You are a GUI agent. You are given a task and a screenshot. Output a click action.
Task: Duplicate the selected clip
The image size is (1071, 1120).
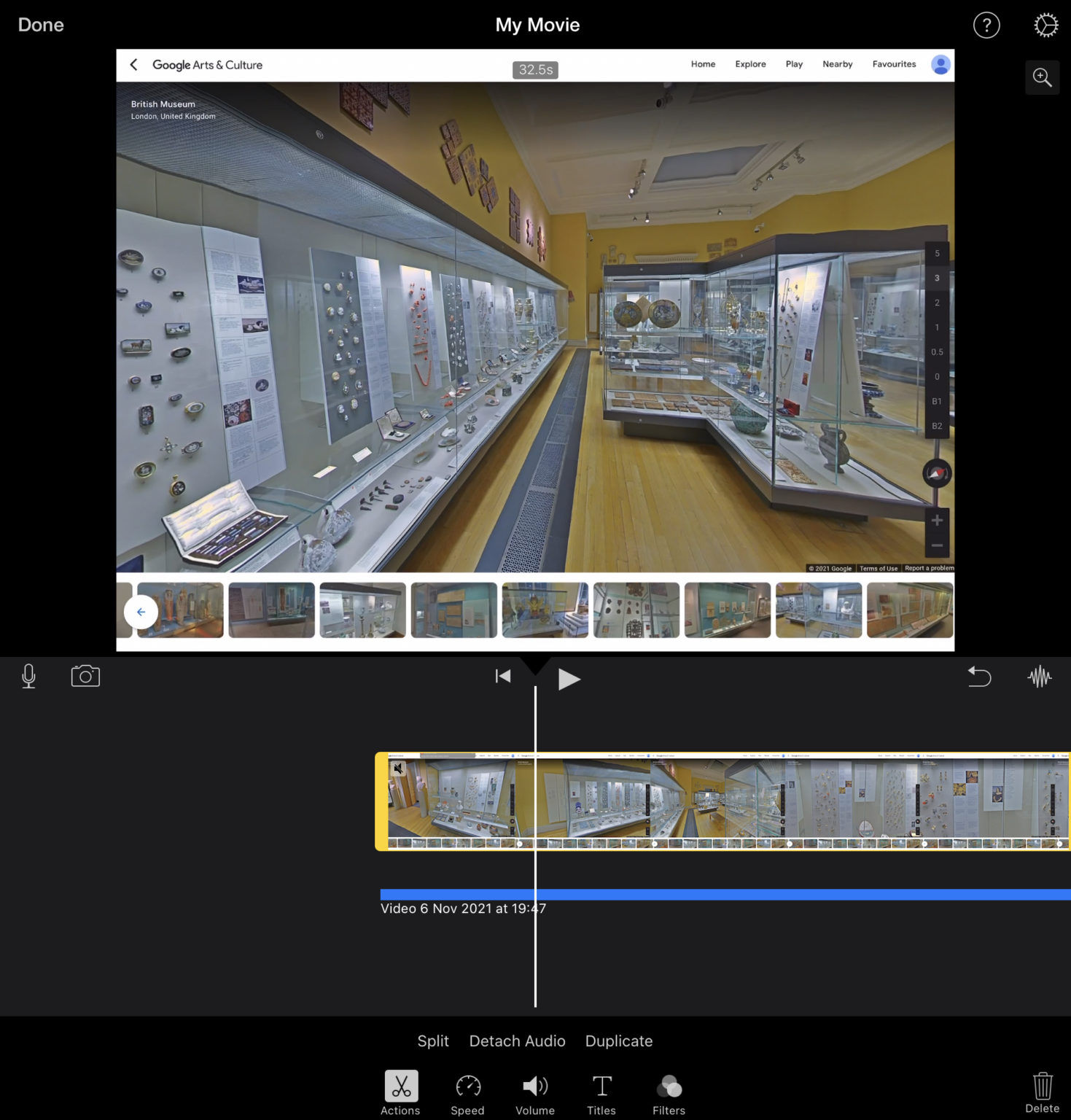pos(618,1041)
